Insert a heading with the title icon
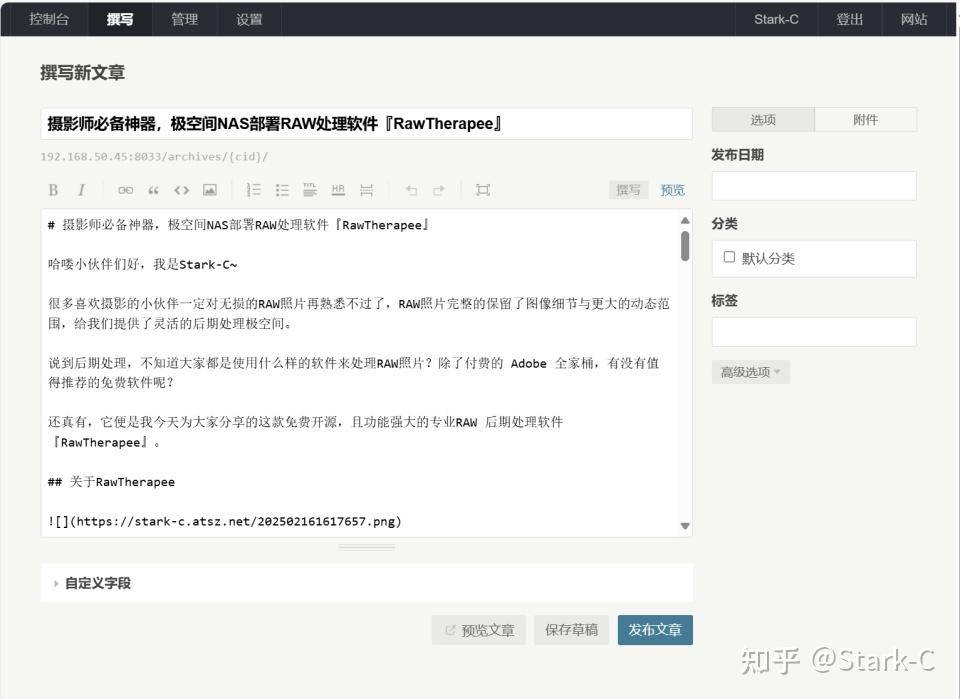The image size is (960, 699). click(x=310, y=190)
